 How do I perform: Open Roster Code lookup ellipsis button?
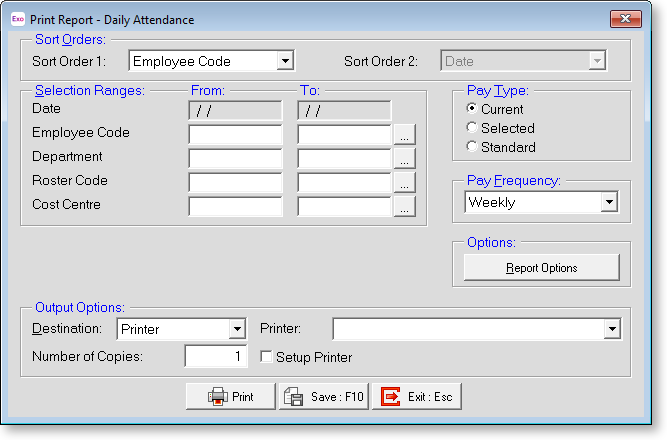(x=404, y=182)
